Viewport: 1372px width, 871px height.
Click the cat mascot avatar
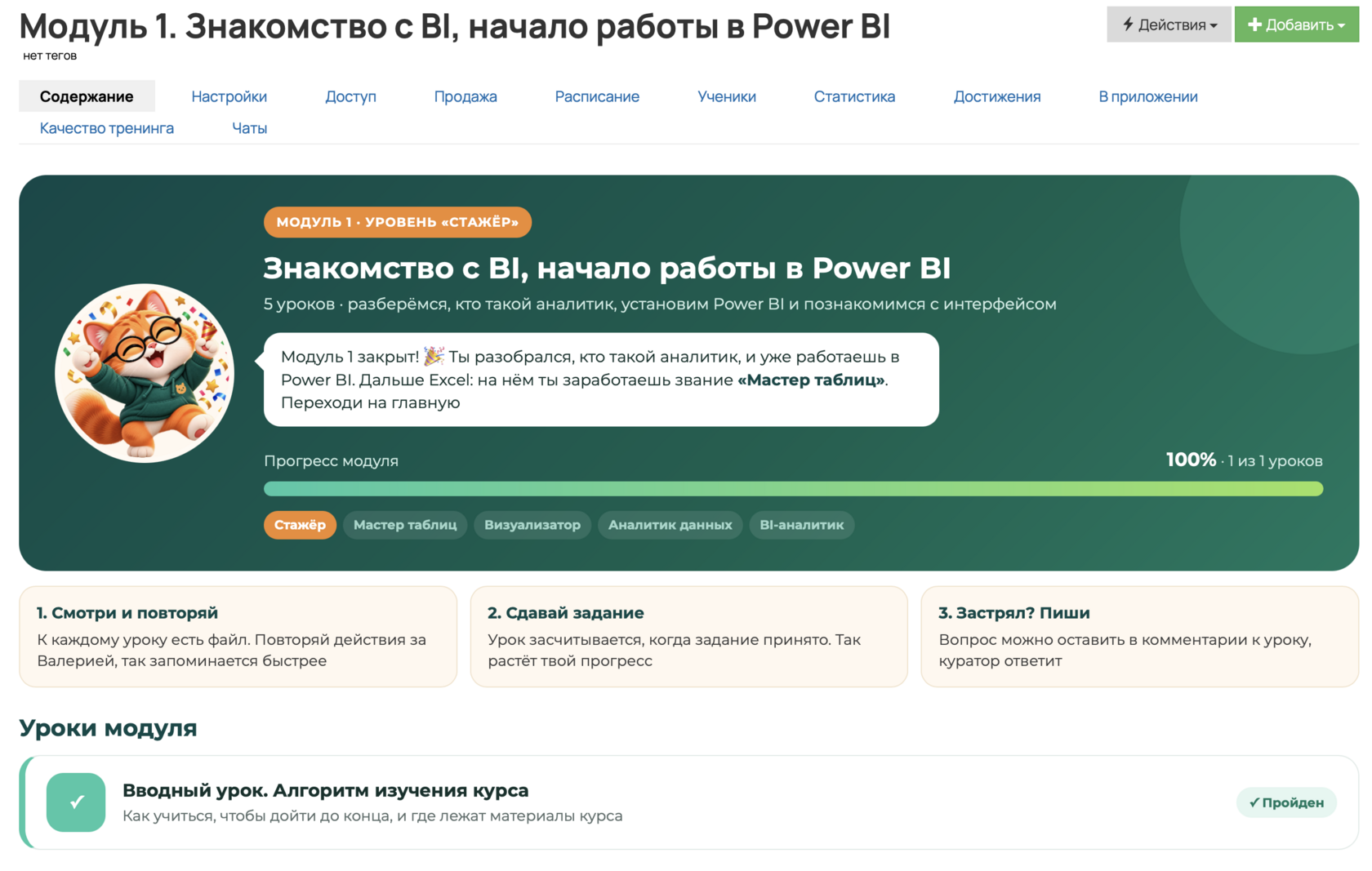145,373
